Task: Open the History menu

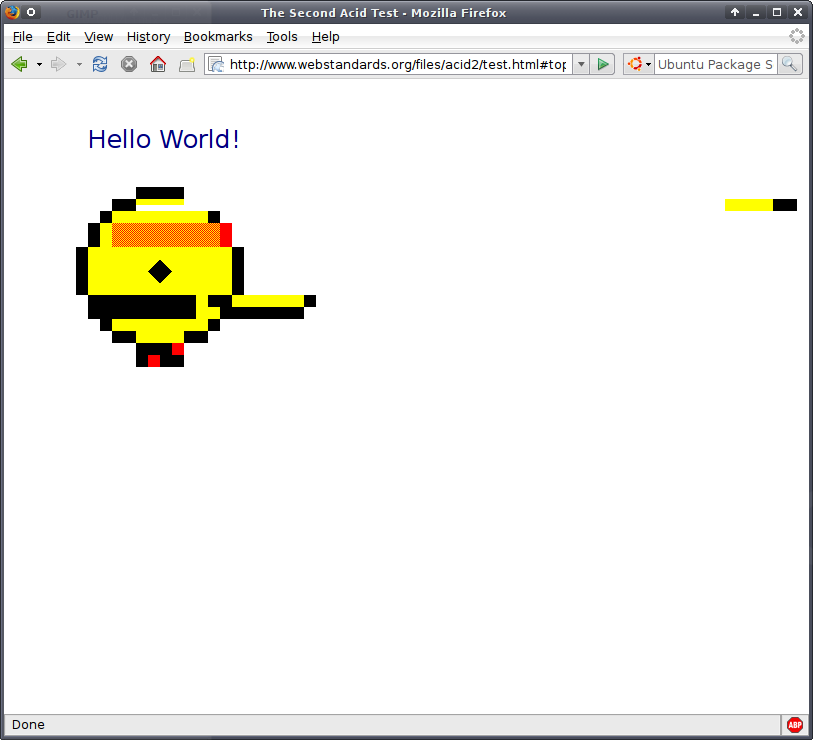Action: (x=148, y=37)
